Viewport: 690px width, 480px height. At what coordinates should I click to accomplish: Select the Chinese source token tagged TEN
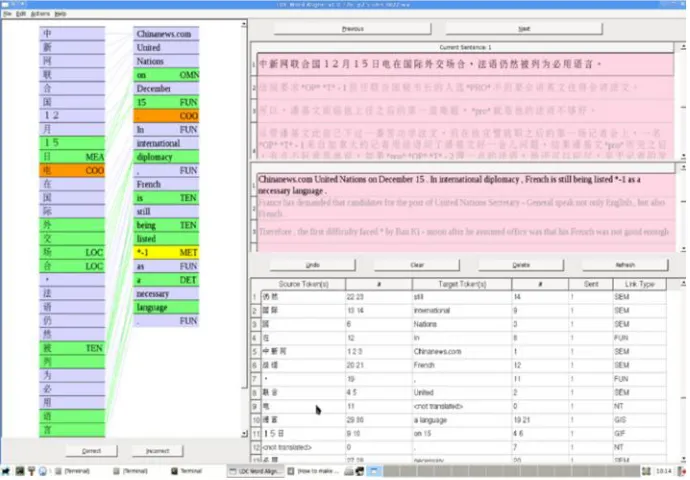point(72,348)
